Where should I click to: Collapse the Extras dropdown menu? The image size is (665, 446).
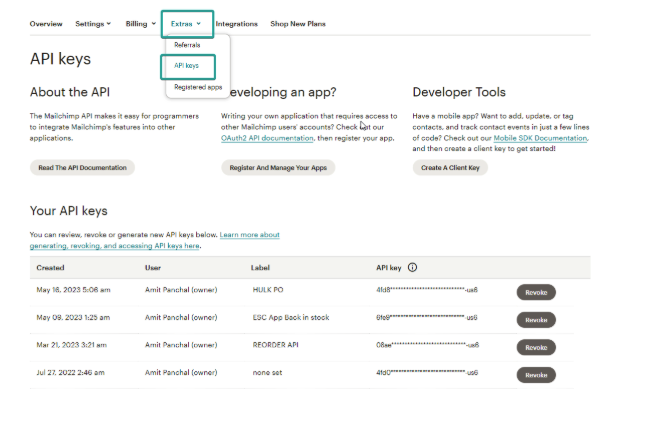pos(185,24)
